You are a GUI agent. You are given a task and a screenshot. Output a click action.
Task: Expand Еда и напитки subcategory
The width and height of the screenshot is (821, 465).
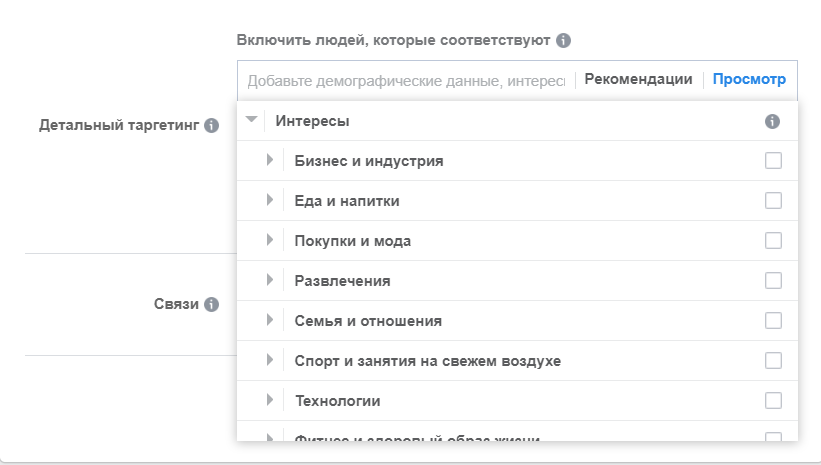270,200
